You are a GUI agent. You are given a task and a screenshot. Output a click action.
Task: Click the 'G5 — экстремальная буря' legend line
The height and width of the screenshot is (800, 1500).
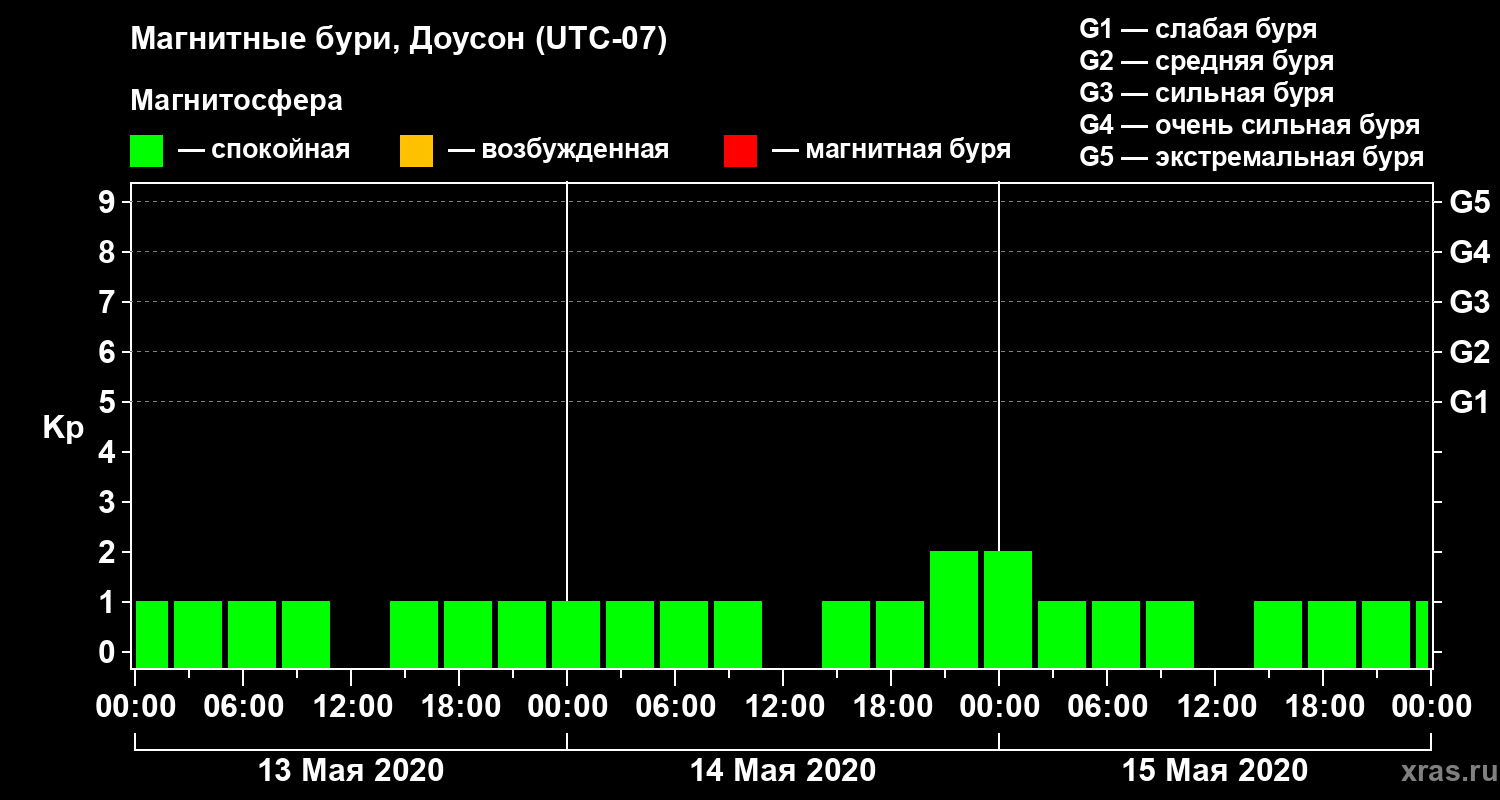click(1252, 158)
